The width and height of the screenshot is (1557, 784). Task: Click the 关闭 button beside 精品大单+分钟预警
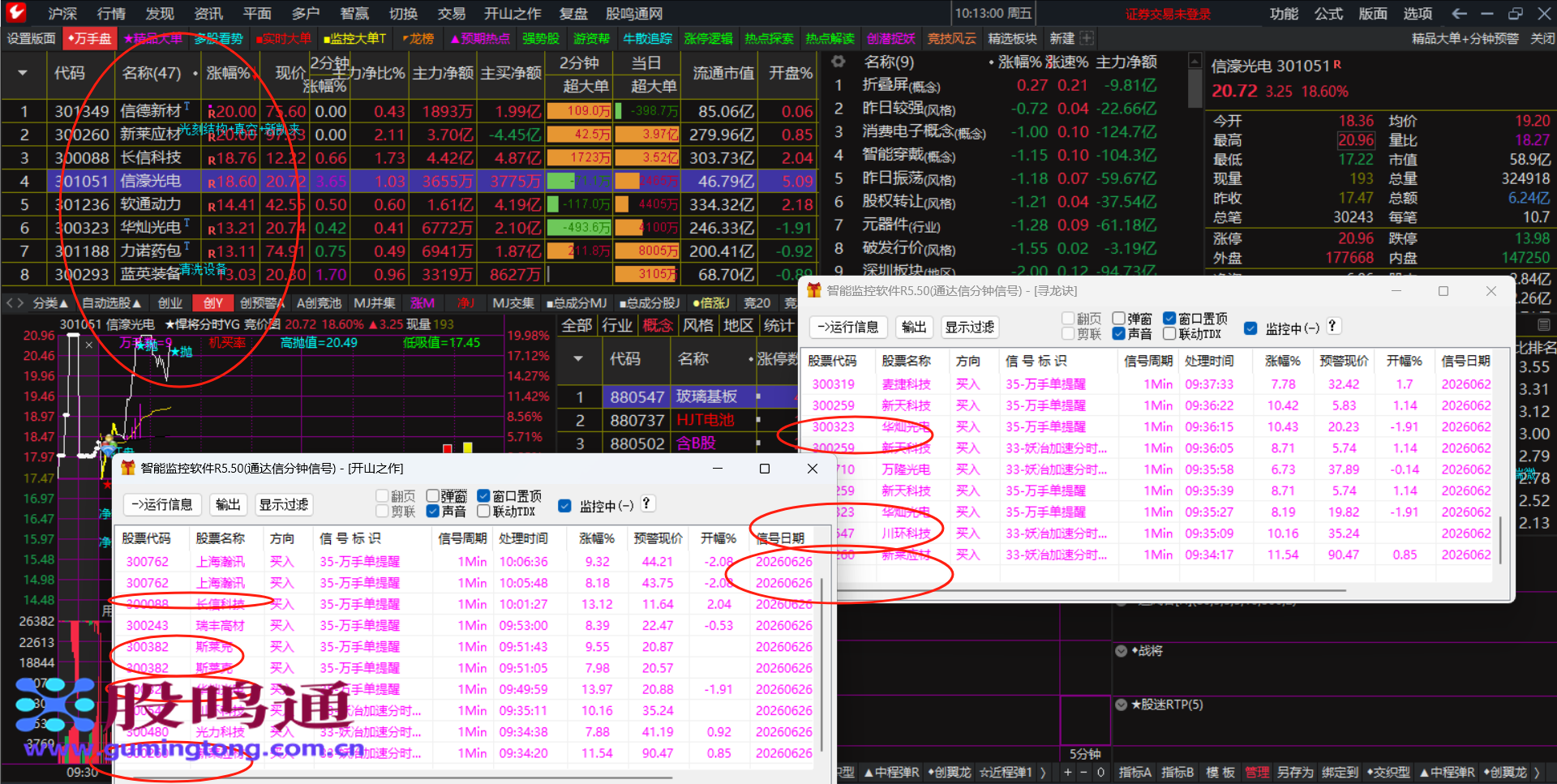click(x=1542, y=38)
